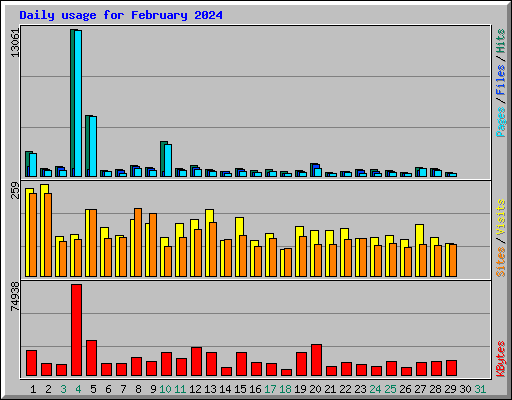Click the 74938 axis value

point(15,296)
